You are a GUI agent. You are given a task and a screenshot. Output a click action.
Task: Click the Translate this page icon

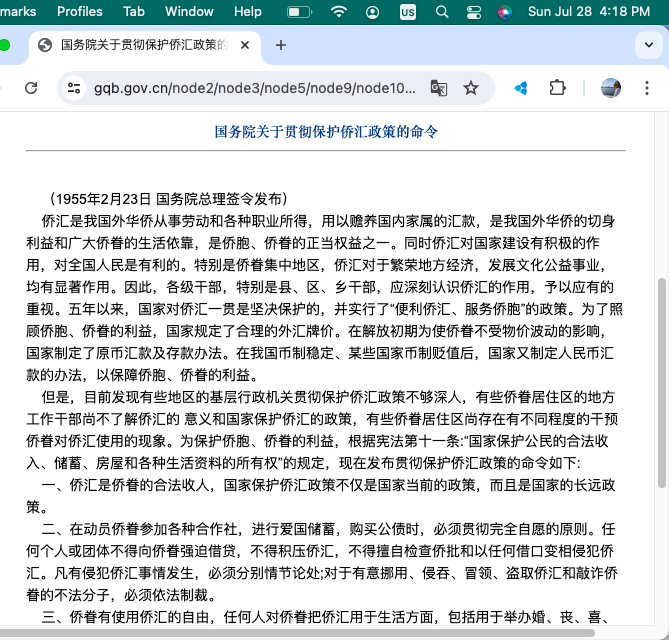click(x=438, y=88)
